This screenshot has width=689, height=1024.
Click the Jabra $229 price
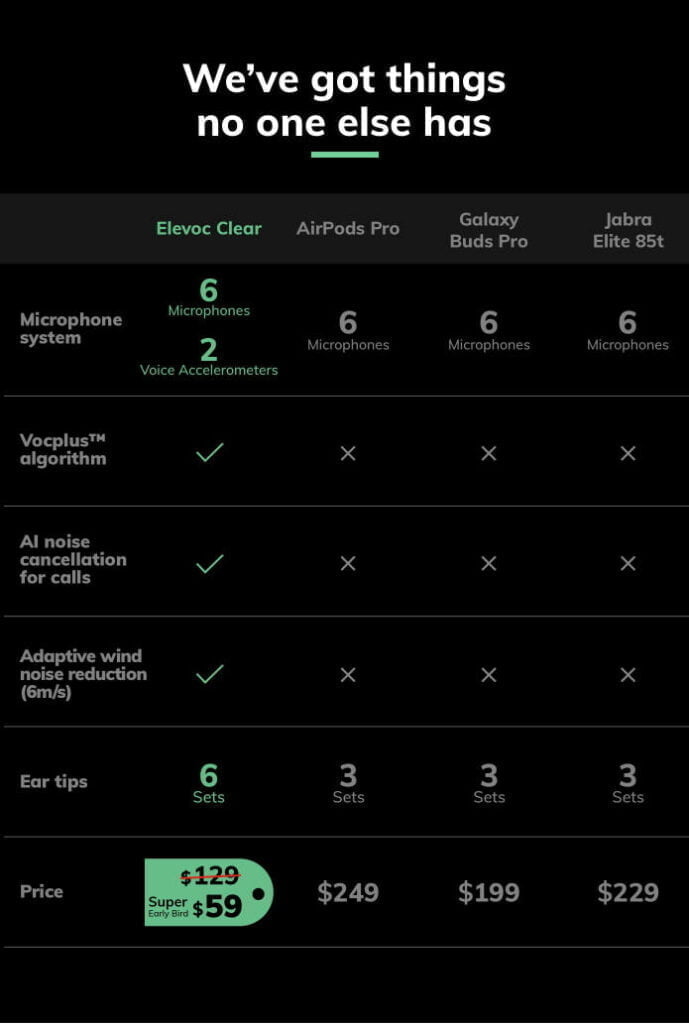pos(628,892)
